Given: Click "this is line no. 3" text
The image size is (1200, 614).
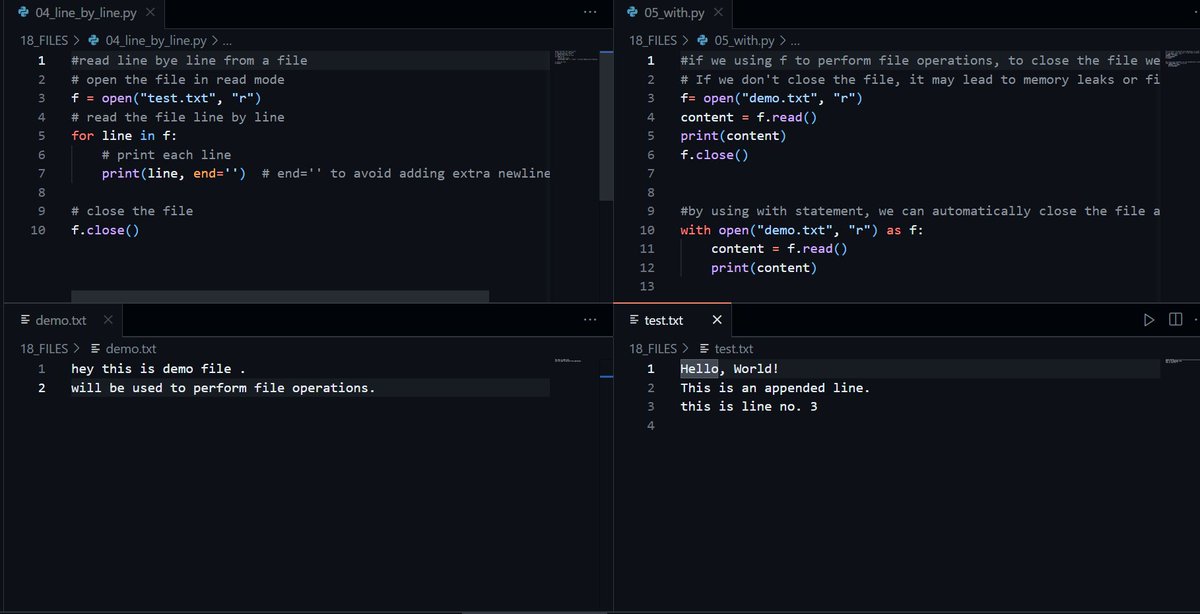Looking at the screenshot, I should [749, 406].
